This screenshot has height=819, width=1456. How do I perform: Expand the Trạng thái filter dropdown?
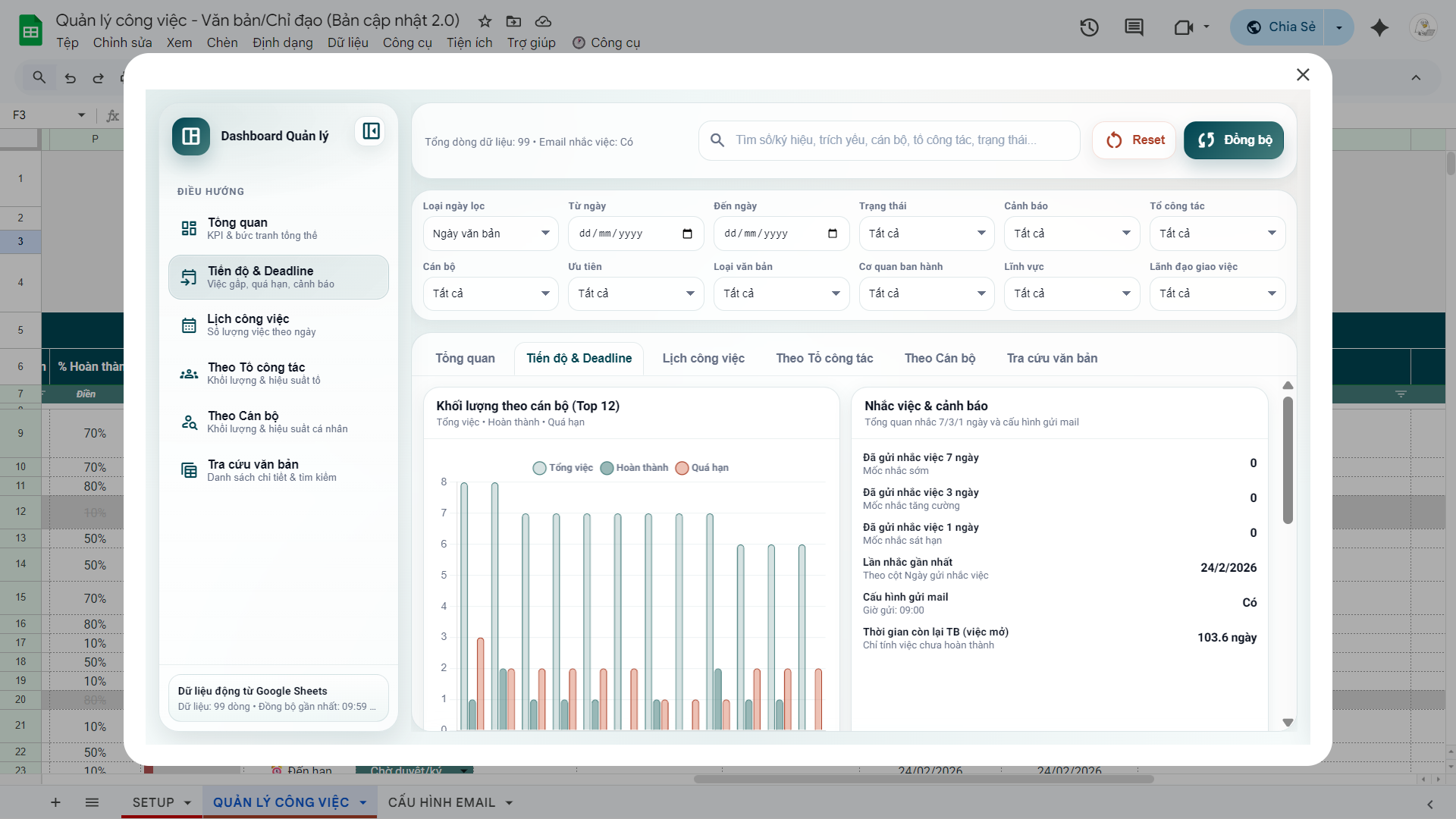pyautogui.click(x=926, y=234)
